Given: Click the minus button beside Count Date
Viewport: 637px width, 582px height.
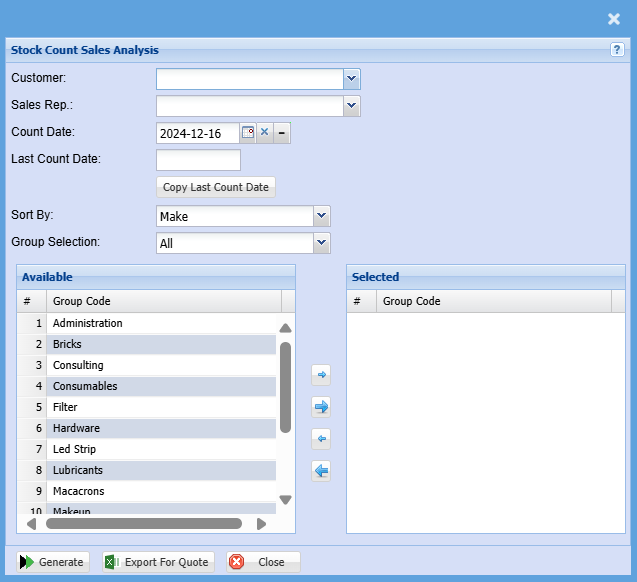Looking at the screenshot, I should tap(282, 133).
